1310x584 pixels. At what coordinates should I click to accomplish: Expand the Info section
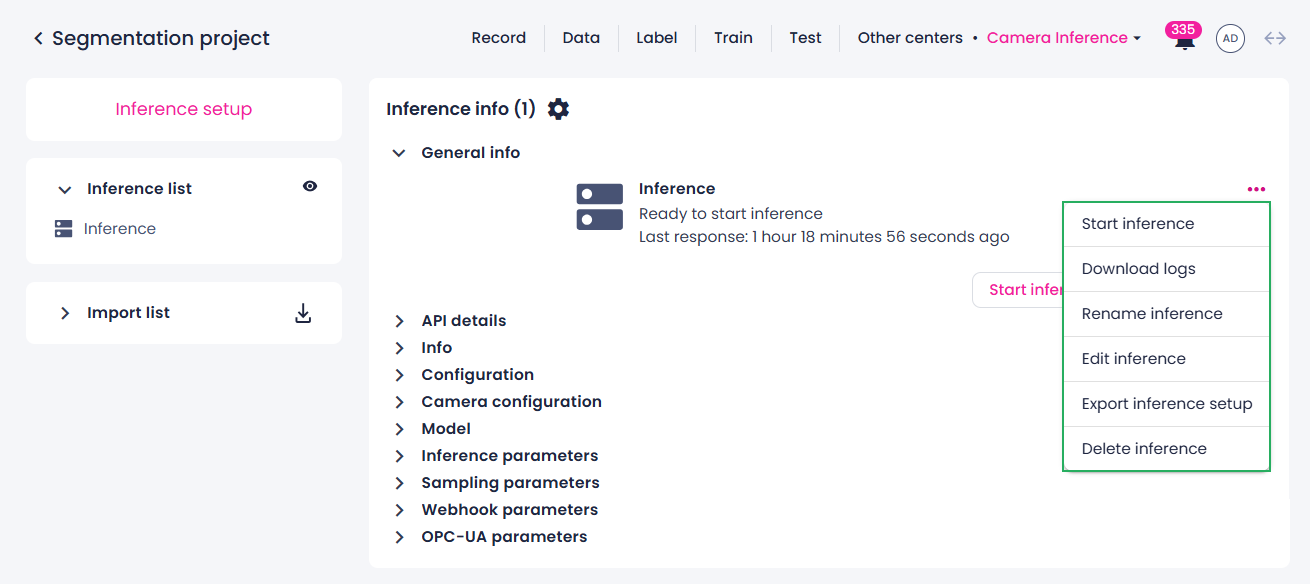[x=399, y=348]
